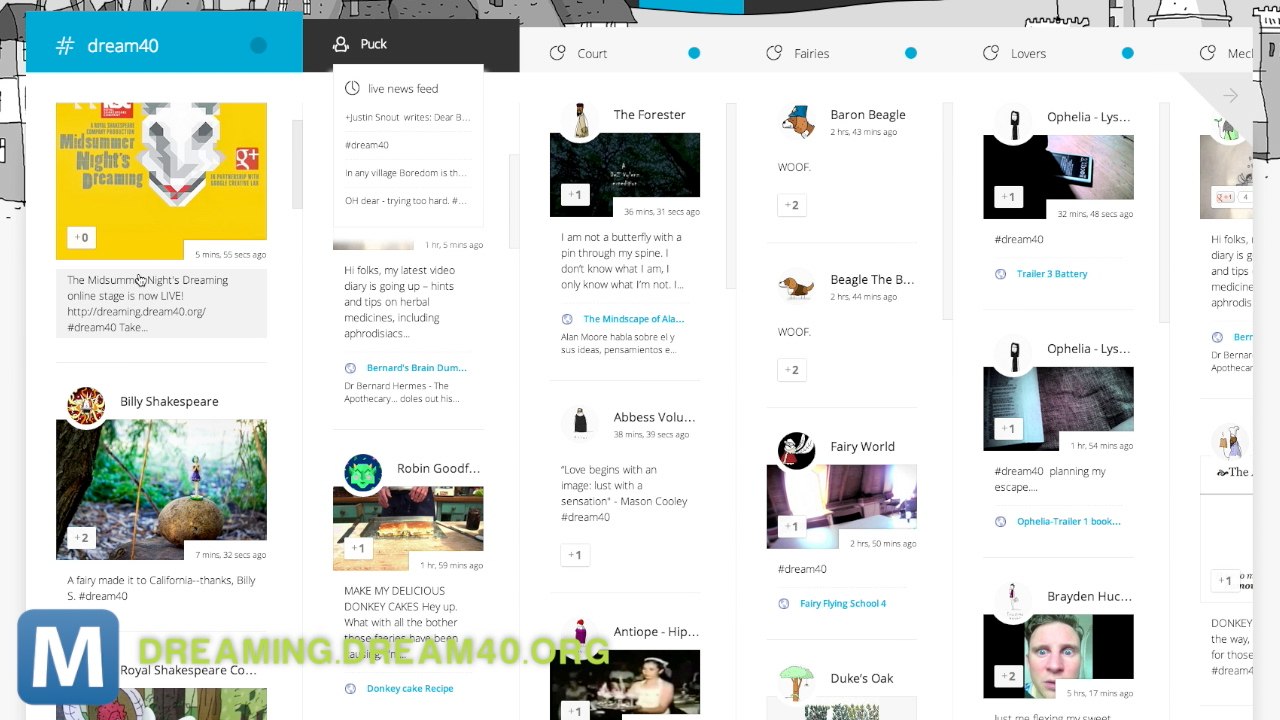Click the right arrow to see more columns
1280x720 pixels.
tap(1230, 96)
